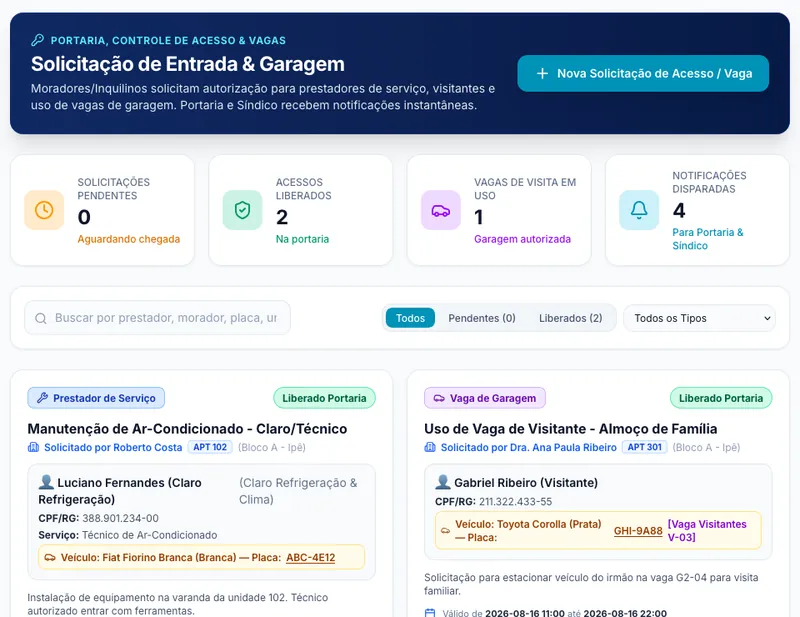Click calendar icon beside Válido de date
800x617 pixels.
(430, 613)
